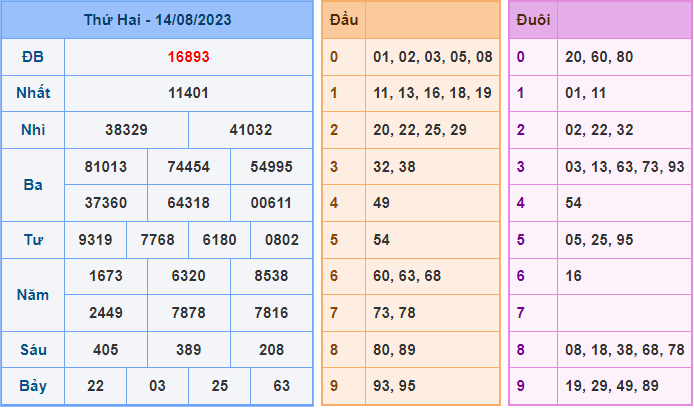Image resolution: width=694 pixels, height=408 pixels.
Task: Select Năm prize number 2449
Action: [106, 313]
